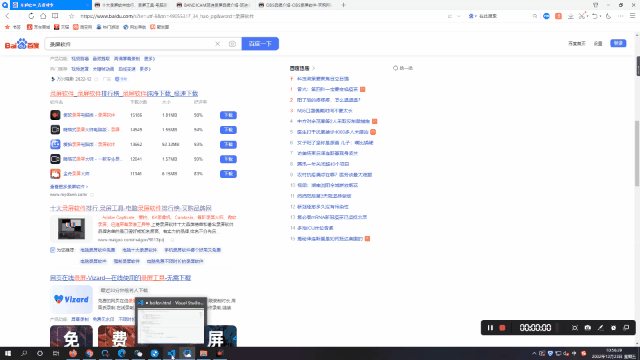Expand the undo arrow dropdown in toolbar
The height and width of the screenshot is (360, 640).
(600, 16)
